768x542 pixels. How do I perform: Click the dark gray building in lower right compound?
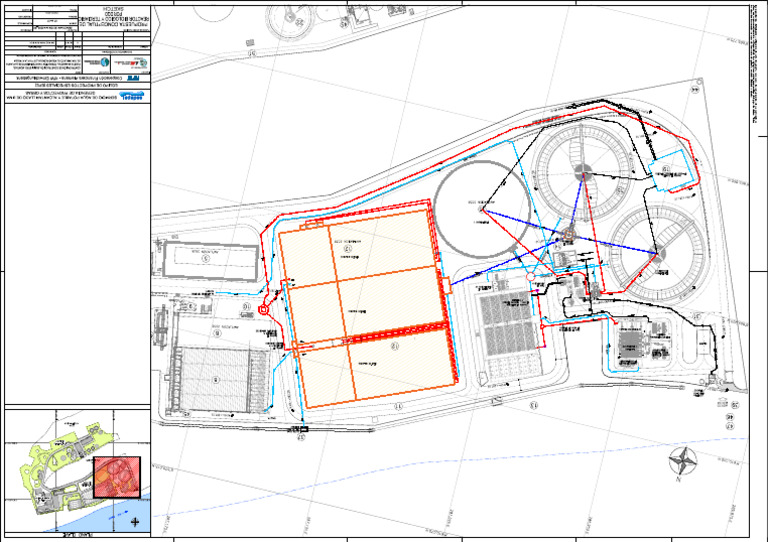pyautogui.click(x=629, y=345)
